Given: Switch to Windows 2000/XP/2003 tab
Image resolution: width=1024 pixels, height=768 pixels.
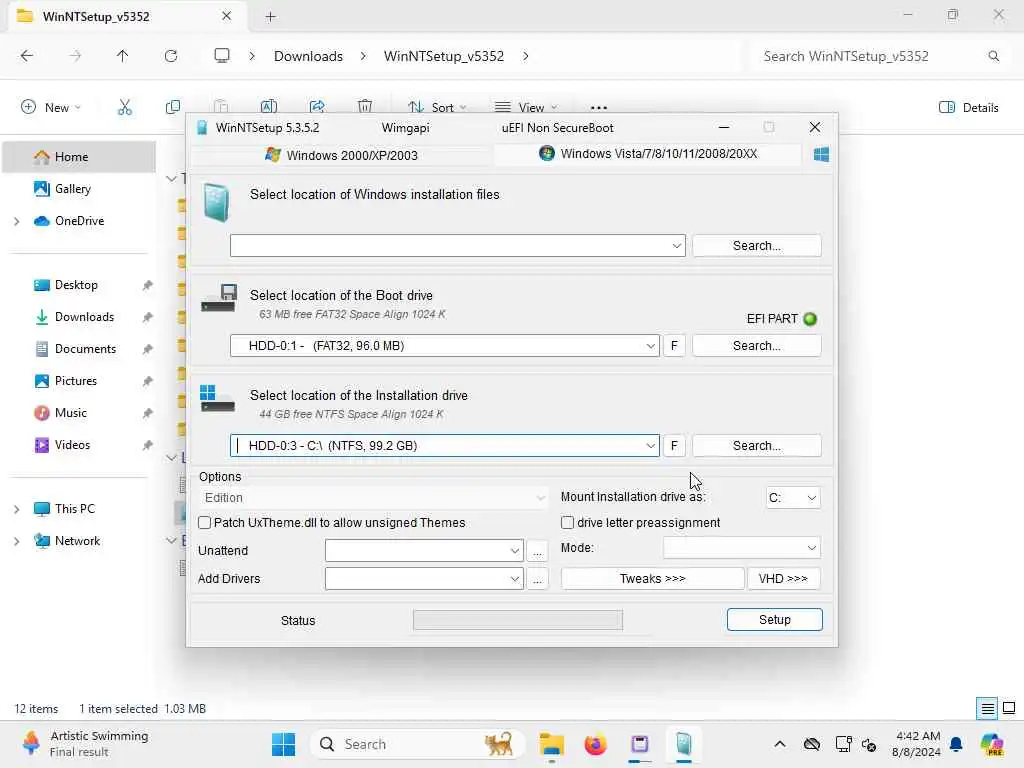Looking at the screenshot, I should [341, 155].
